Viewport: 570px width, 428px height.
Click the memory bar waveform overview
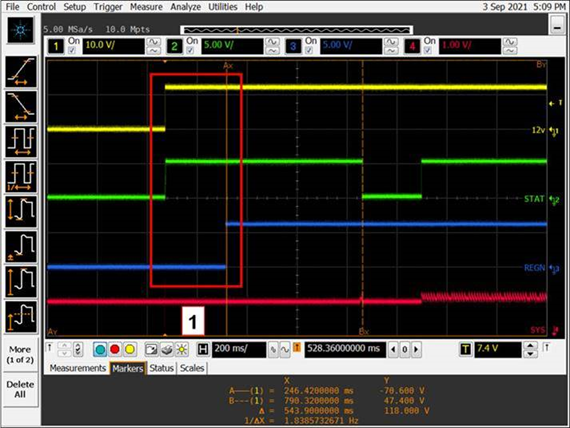click(x=296, y=30)
